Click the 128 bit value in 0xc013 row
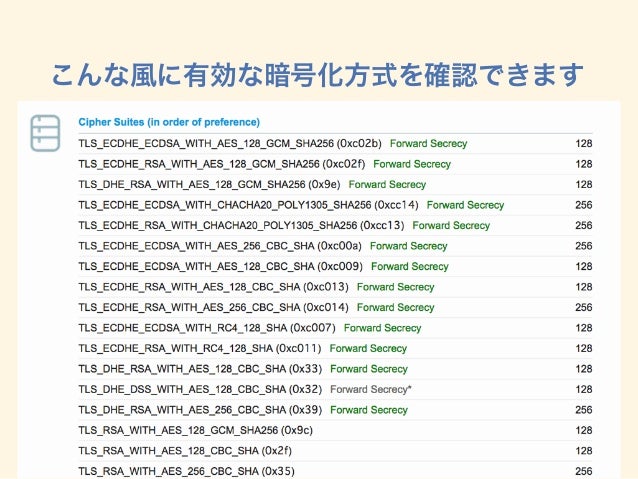 coord(584,287)
